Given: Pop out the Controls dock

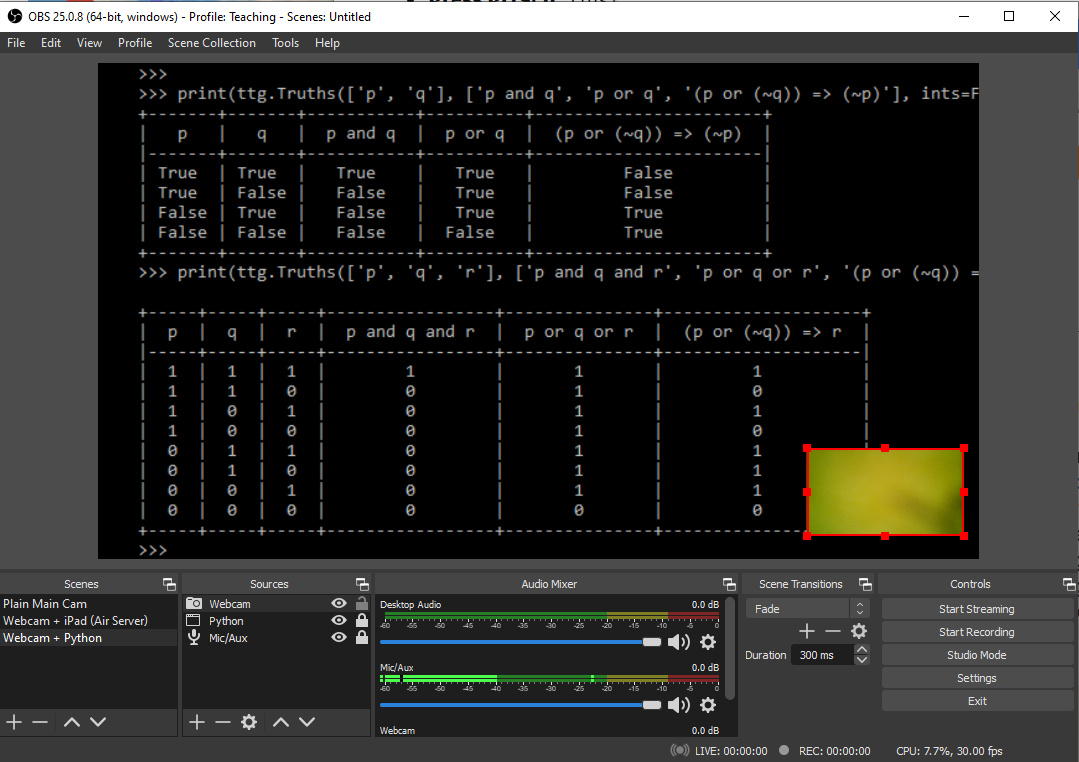Looking at the screenshot, I should point(1069,584).
